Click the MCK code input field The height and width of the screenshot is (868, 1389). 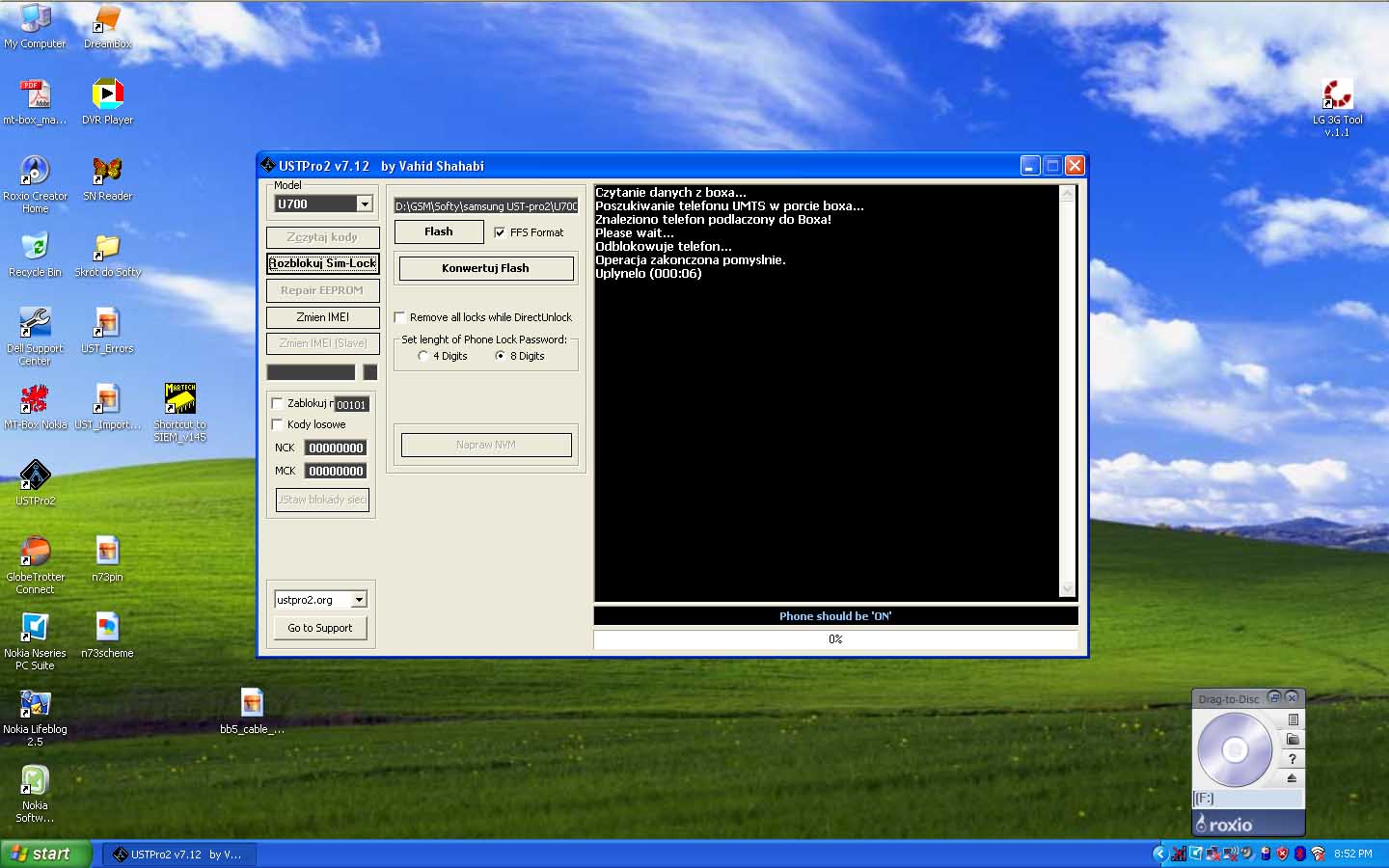click(x=336, y=471)
